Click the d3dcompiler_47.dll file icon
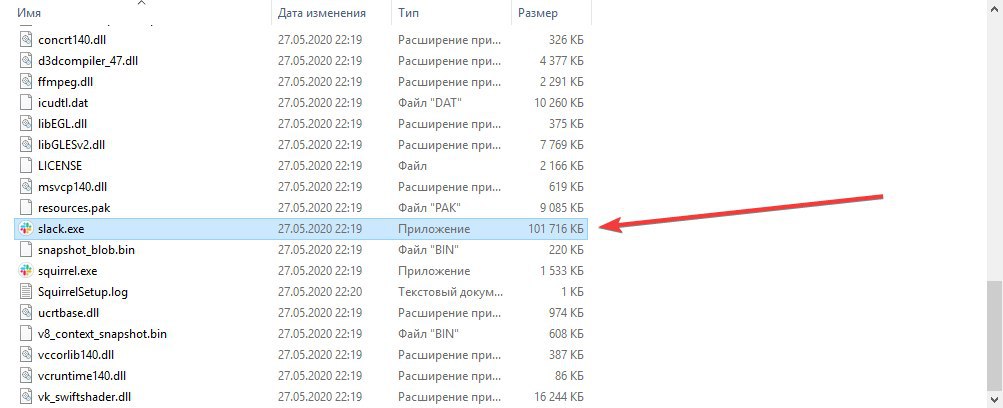 pos(26,61)
